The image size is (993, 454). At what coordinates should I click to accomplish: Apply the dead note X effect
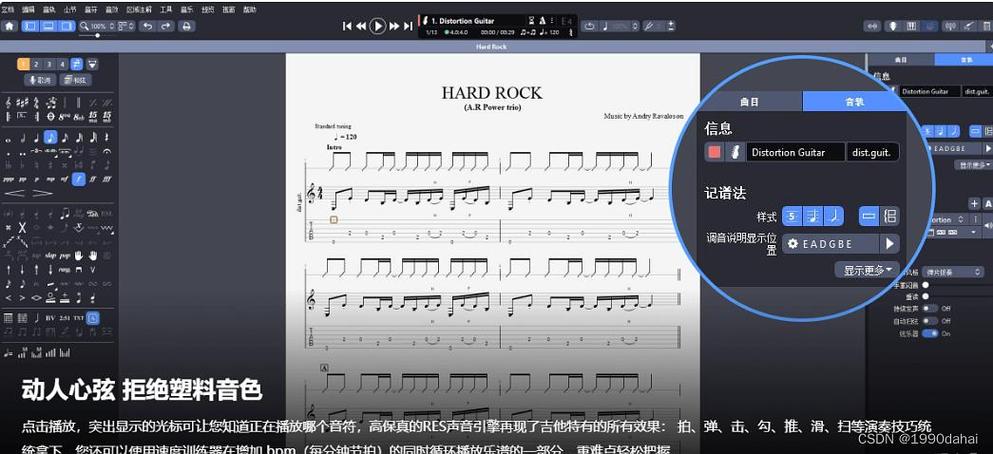point(22,227)
